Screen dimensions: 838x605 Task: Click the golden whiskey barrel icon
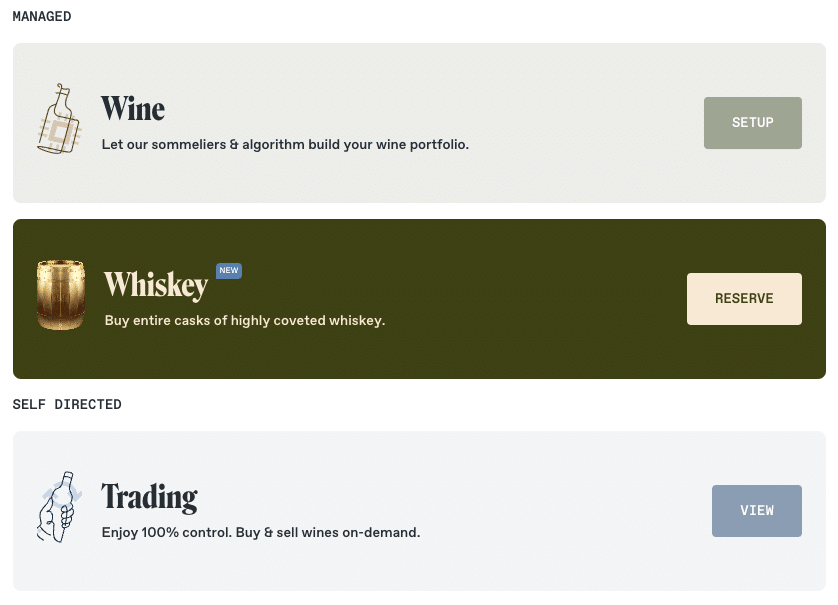[x=60, y=294]
